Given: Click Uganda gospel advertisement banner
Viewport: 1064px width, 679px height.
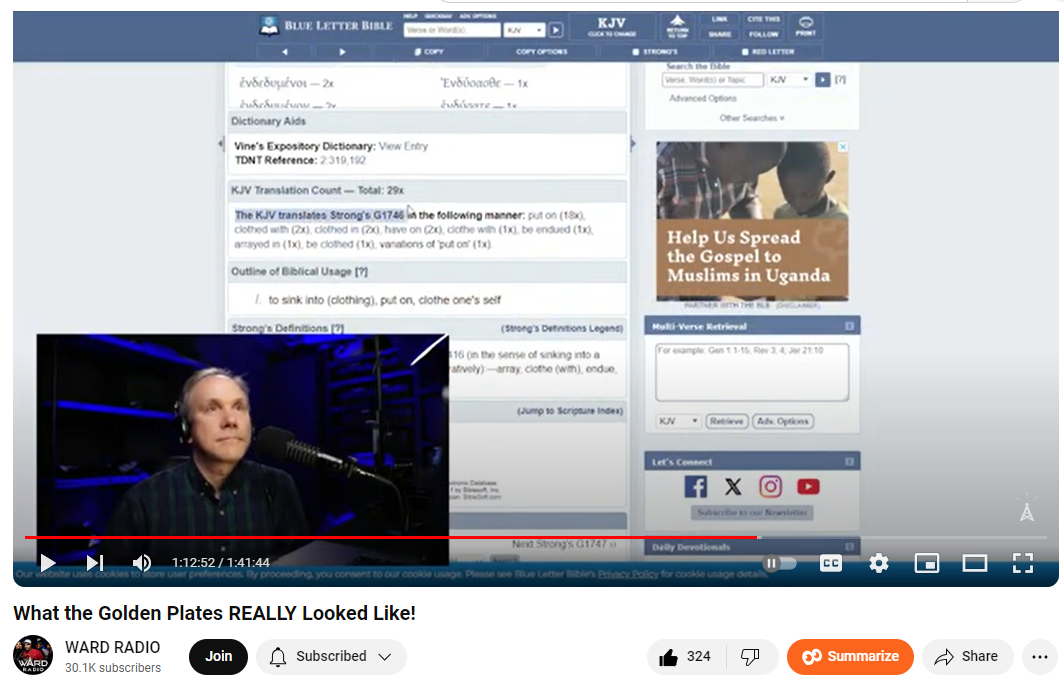Looking at the screenshot, I should click(x=752, y=221).
